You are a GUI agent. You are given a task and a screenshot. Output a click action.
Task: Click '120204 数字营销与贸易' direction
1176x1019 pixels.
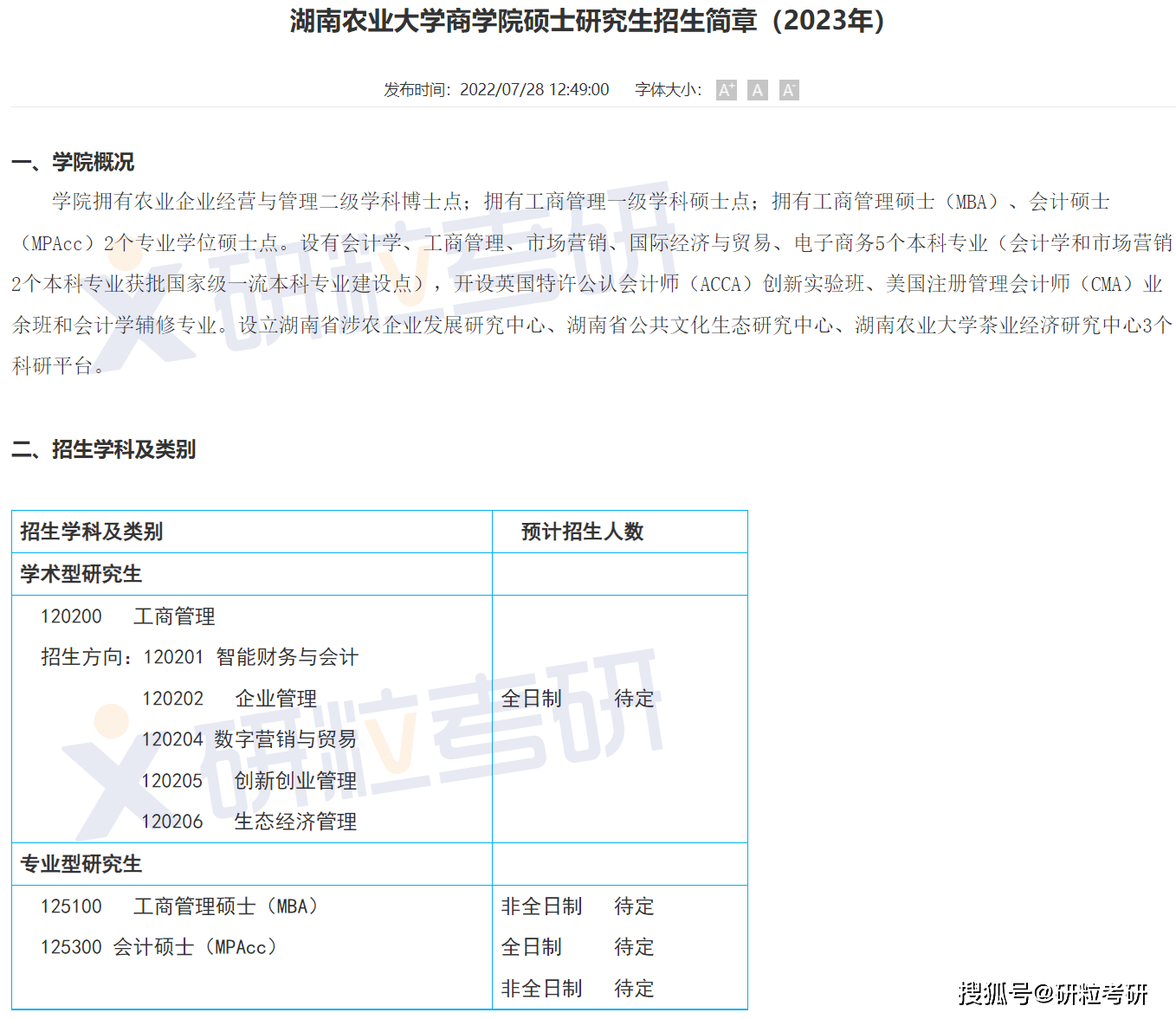249,739
